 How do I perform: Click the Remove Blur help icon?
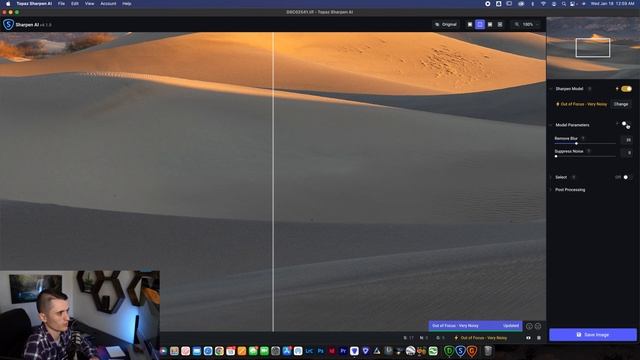click(x=583, y=138)
